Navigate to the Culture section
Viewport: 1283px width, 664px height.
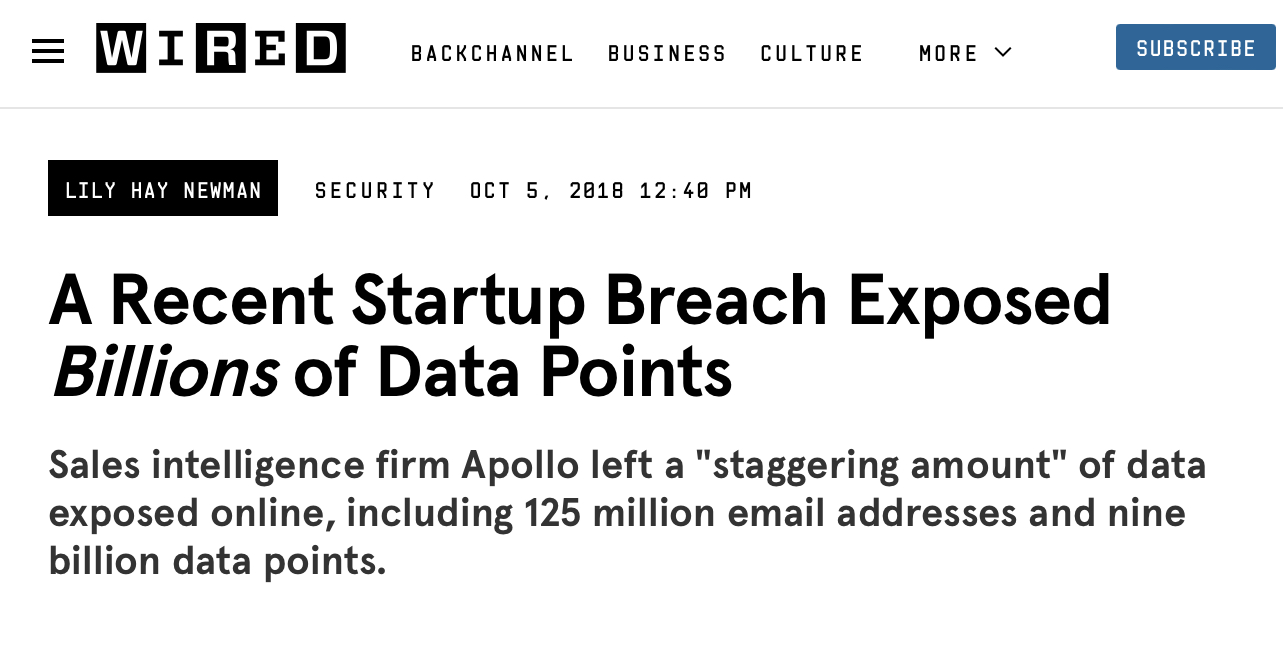click(x=811, y=53)
